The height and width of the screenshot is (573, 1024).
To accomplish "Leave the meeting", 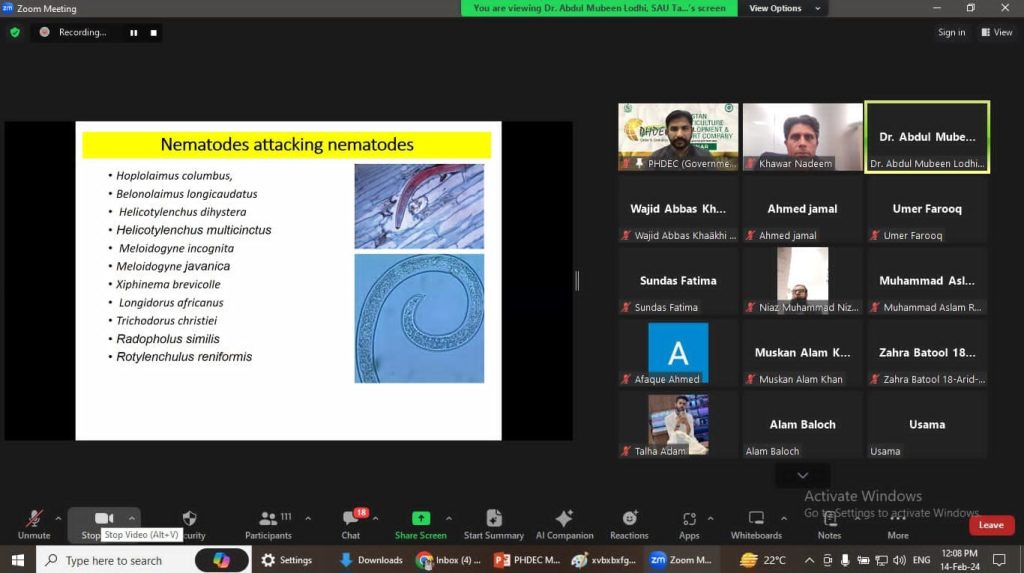I will [x=991, y=525].
